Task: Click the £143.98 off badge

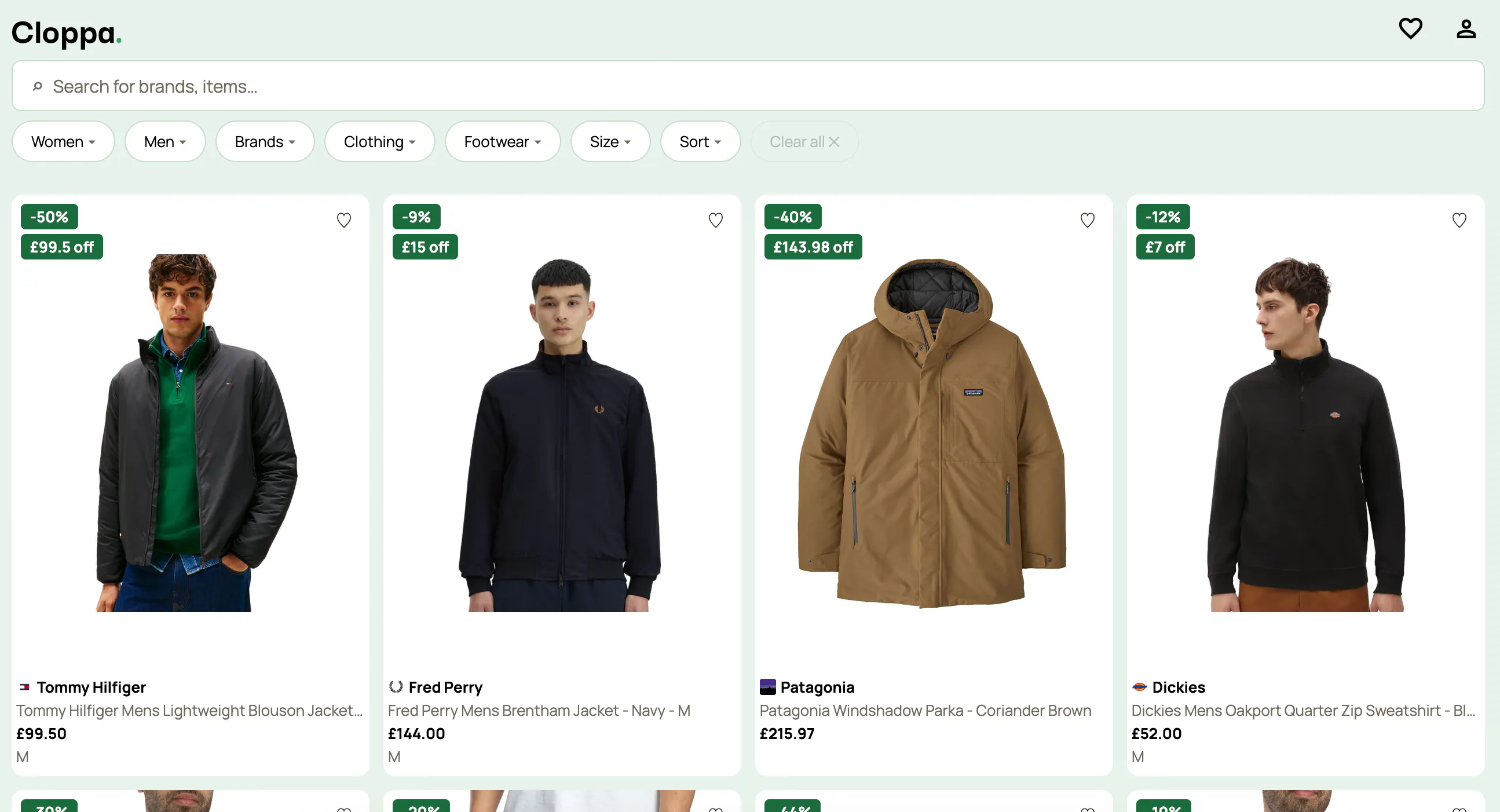Action: click(x=813, y=247)
